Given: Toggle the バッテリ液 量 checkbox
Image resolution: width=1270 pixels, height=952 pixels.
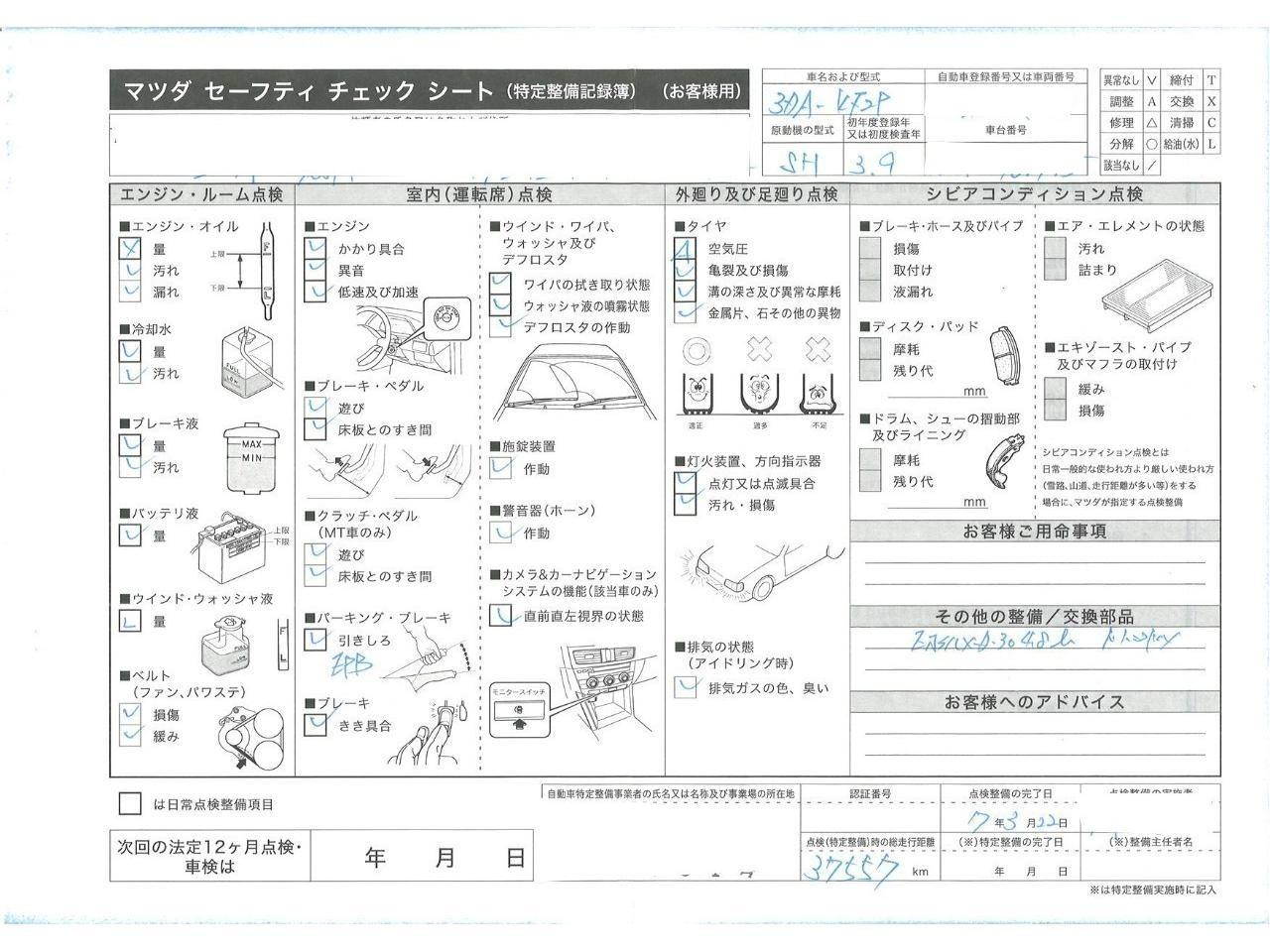Looking at the screenshot, I should 130,535.
